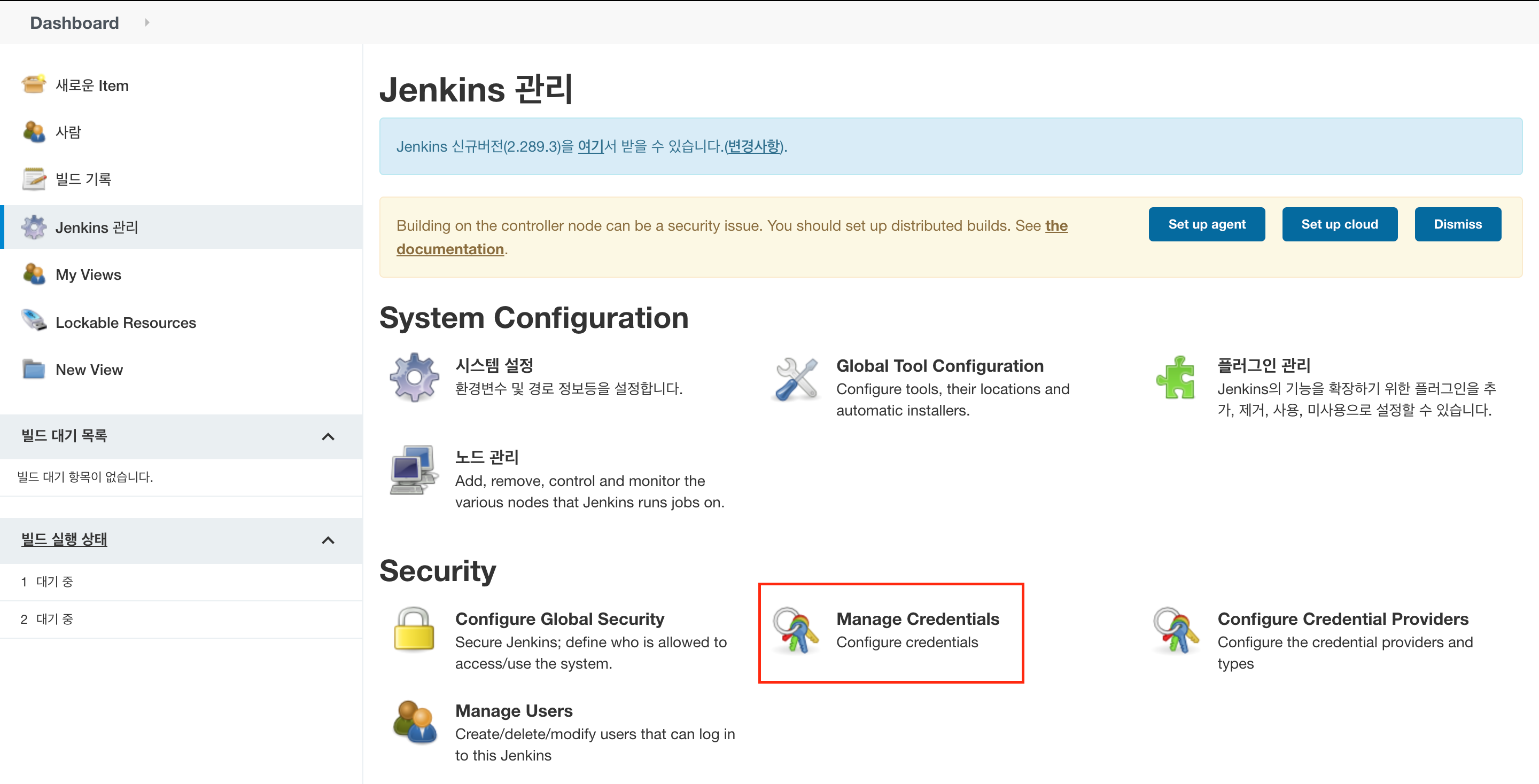This screenshot has width=1539, height=784.
Task: Click the 새로운 Item box icon in sidebar
Action: point(34,85)
